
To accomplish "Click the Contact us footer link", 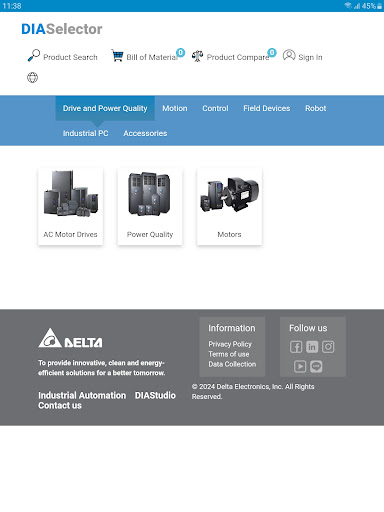I will pyautogui.click(x=60, y=405).
